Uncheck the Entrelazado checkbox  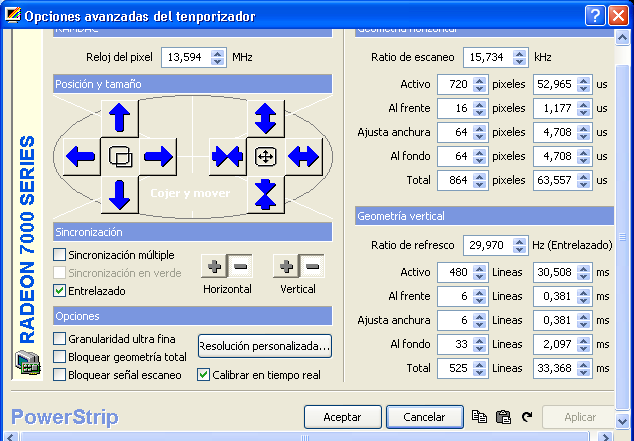59,291
